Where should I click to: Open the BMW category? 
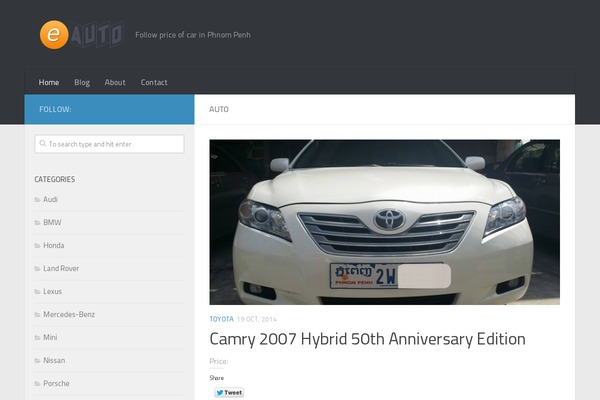[52, 222]
